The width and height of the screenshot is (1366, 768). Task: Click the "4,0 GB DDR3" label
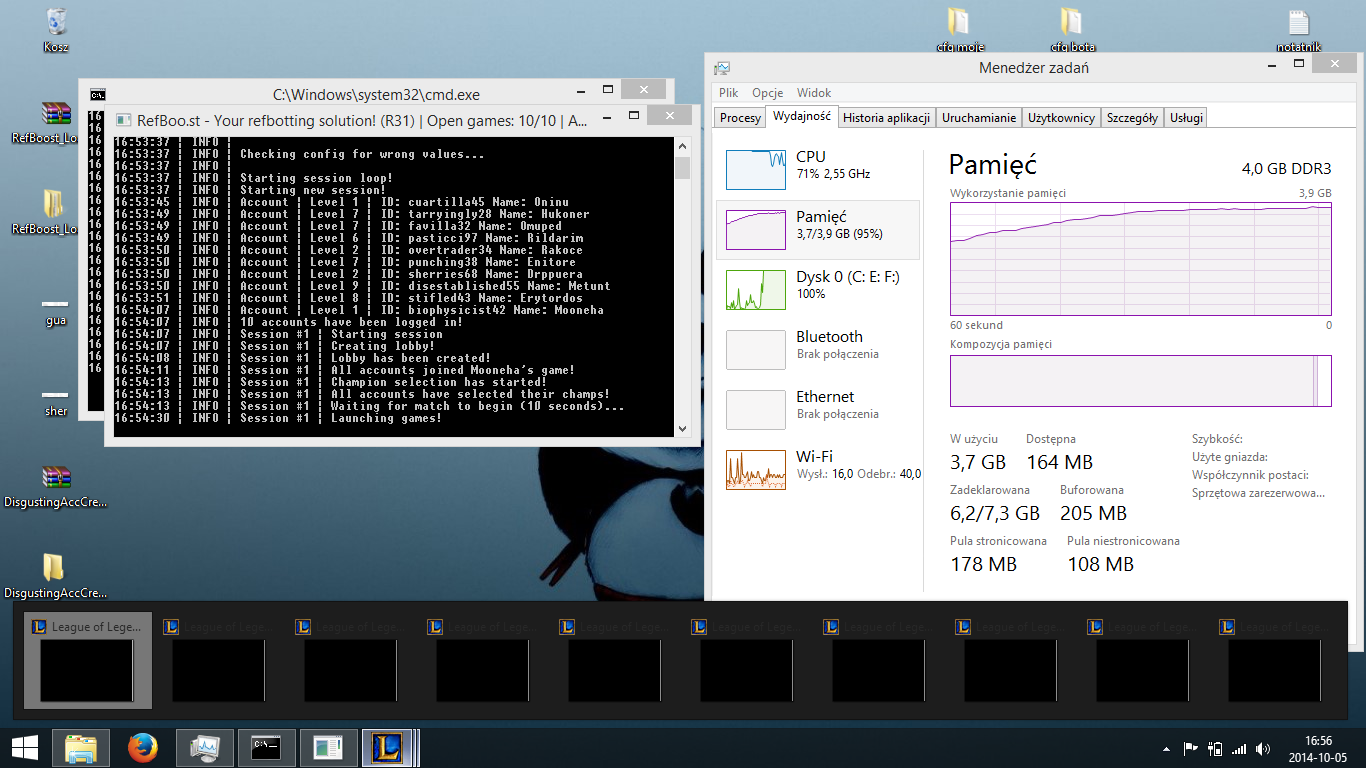point(1286,168)
